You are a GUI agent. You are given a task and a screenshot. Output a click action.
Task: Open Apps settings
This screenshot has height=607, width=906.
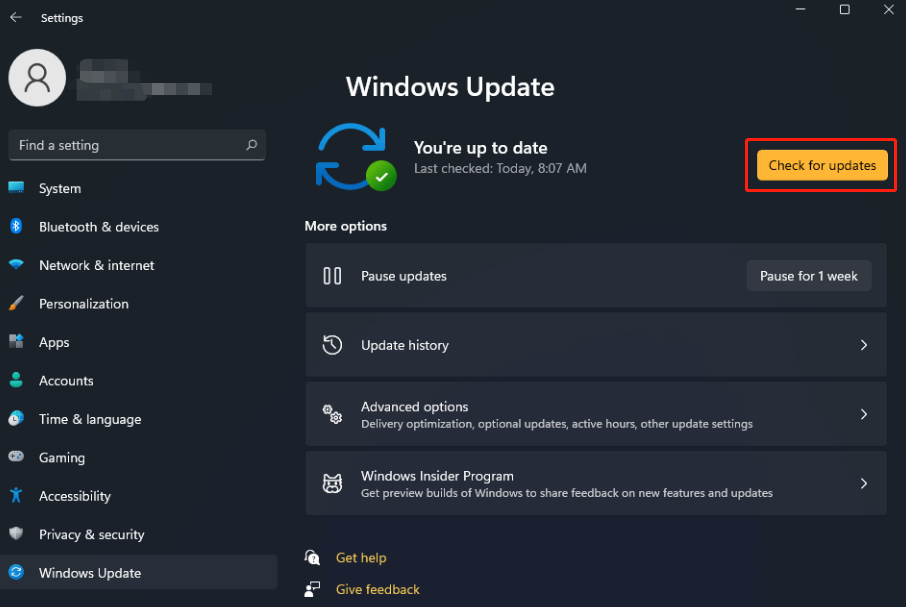[139, 342]
